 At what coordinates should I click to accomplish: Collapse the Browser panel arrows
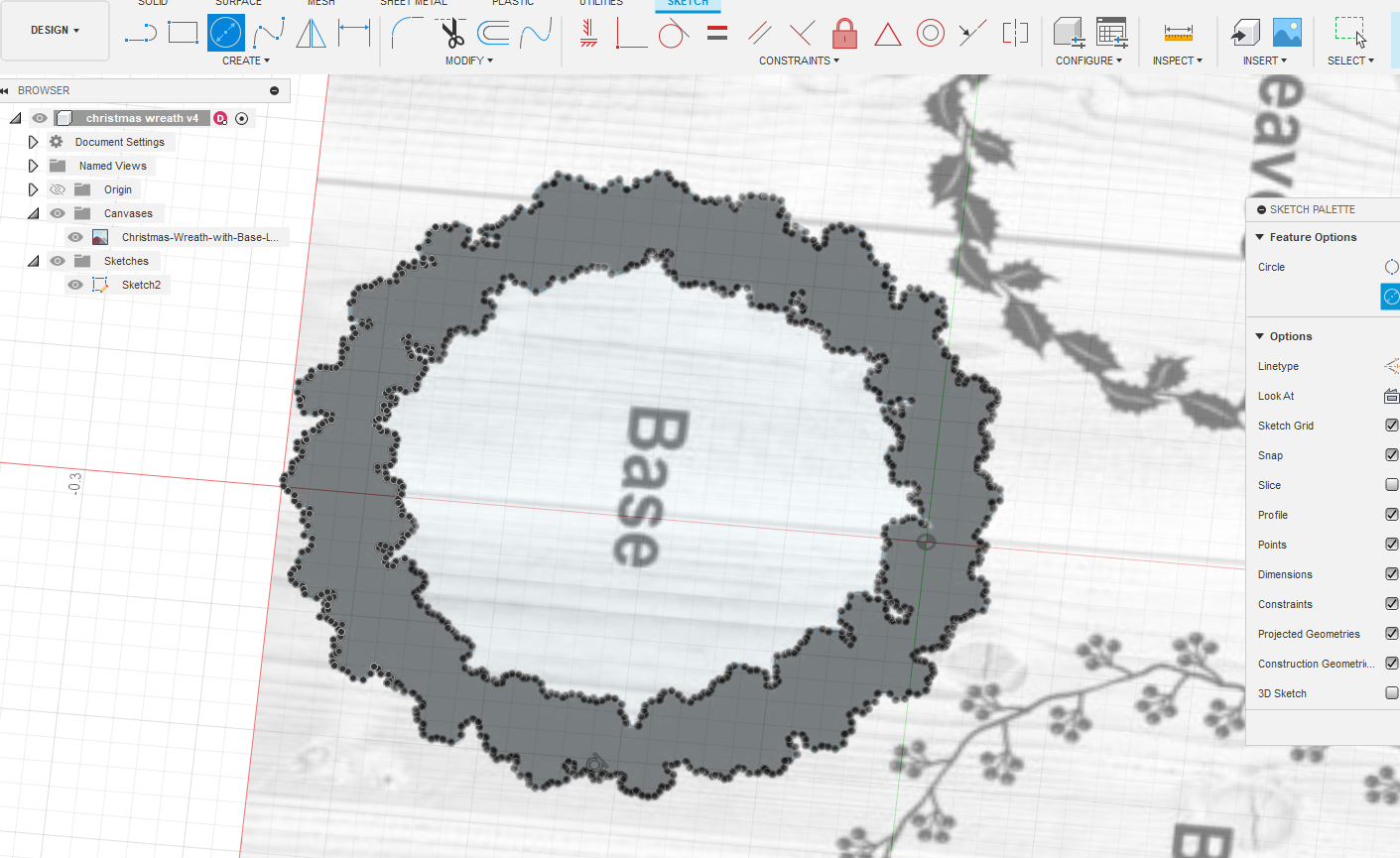pyautogui.click(x=5, y=90)
